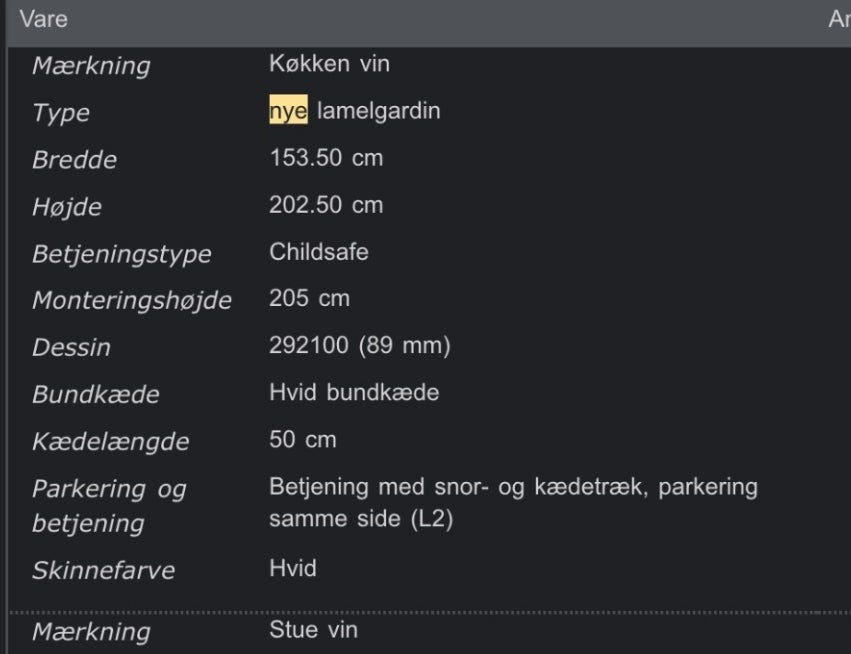Screen dimensions: 851x654
Task: Click the Stue vin value
Action: tap(313, 630)
